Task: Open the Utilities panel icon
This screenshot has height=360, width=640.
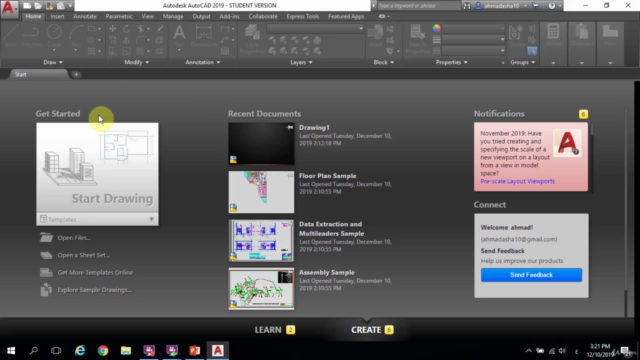Action: (553, 36)
